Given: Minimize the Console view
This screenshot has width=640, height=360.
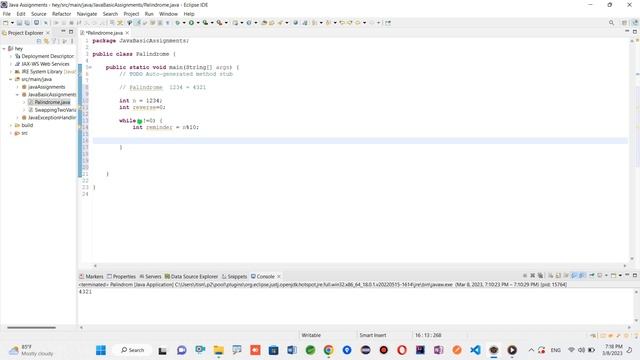Looking at the screenshot, I should 627,276.
